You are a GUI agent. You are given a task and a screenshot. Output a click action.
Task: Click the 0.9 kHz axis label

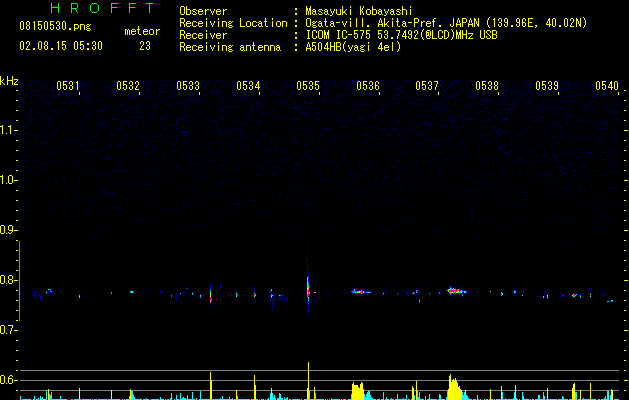(8, 230)
